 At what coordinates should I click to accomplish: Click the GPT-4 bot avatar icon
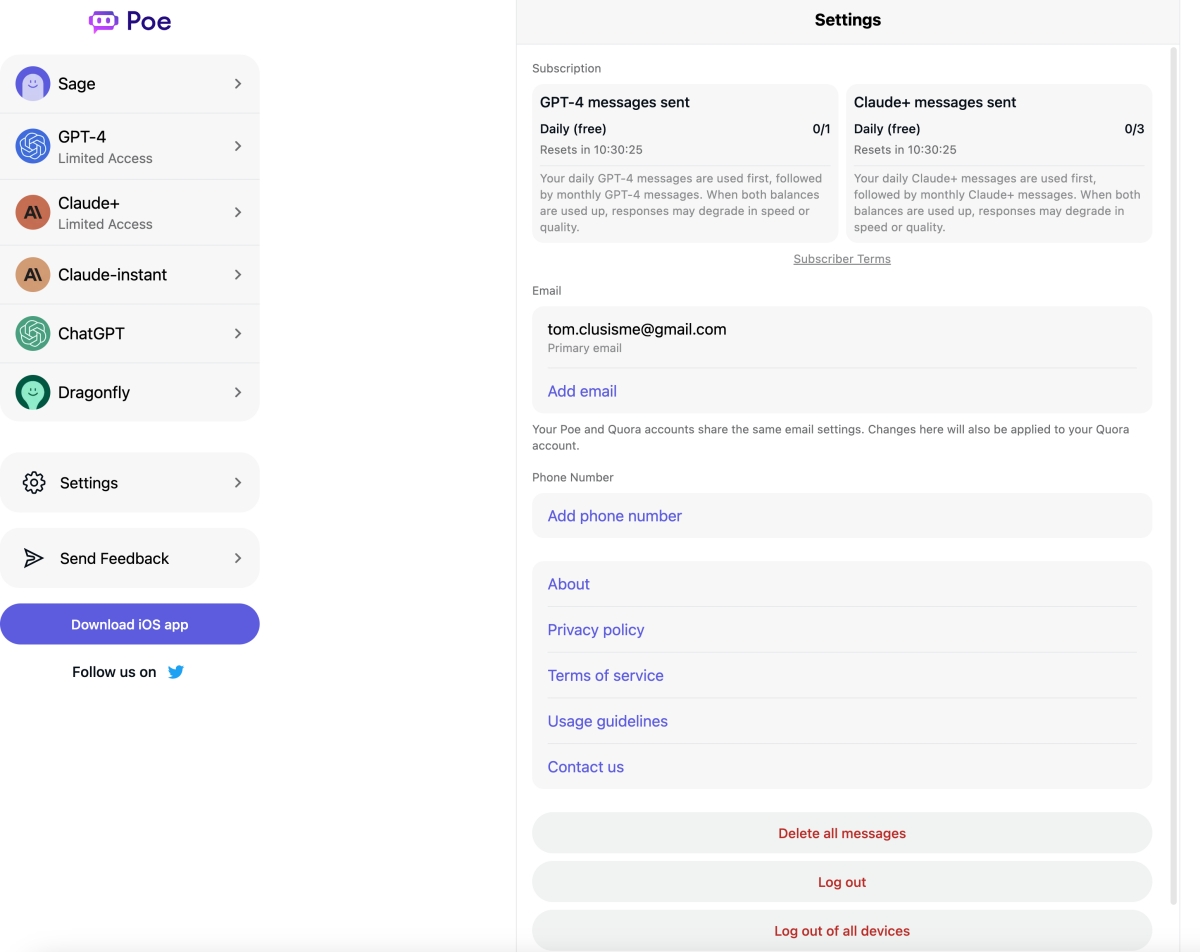(33, 146)
